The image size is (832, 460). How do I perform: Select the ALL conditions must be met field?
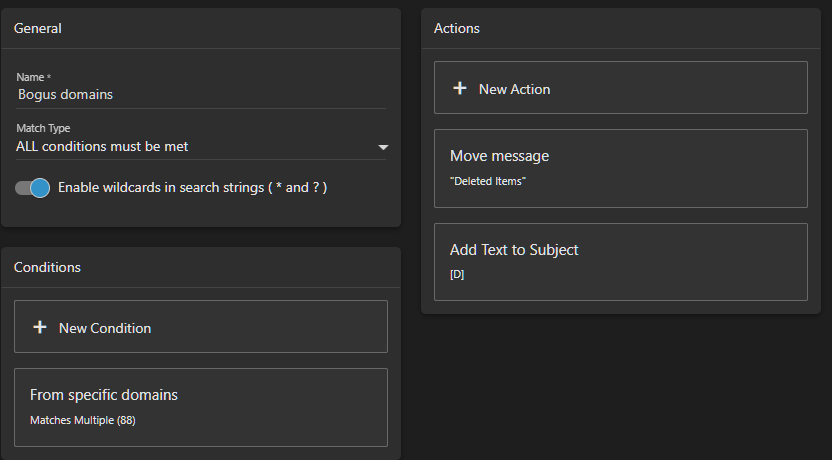(201, 146)
